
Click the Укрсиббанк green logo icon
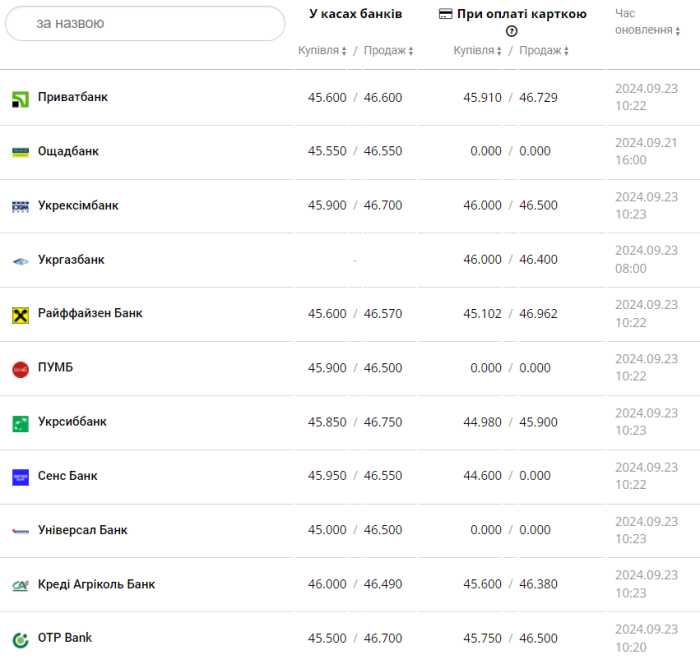pyautogui.click(x=20, y=423)
